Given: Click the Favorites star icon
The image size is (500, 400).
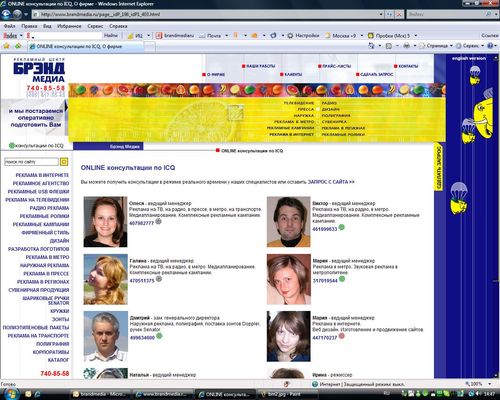Looking at the screenshot, I should click(6, 46).
